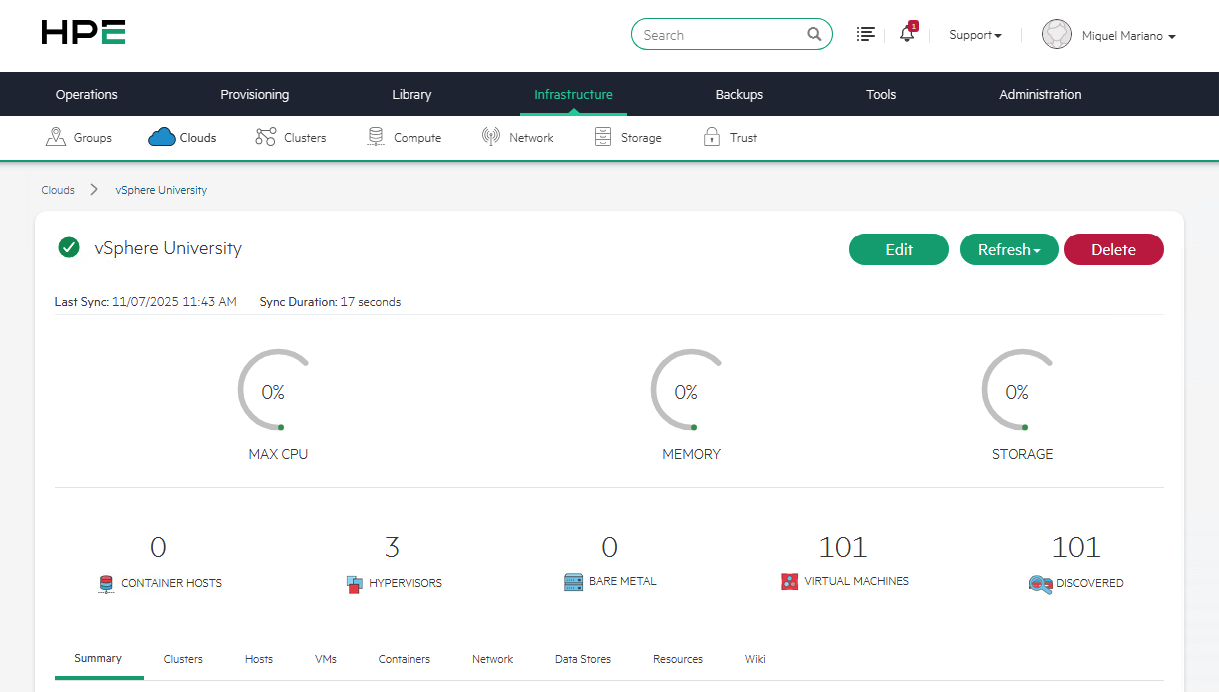Screen dimensions: 1219x692
Task: Click the Bare Metal icon
Action: (573, 582)
